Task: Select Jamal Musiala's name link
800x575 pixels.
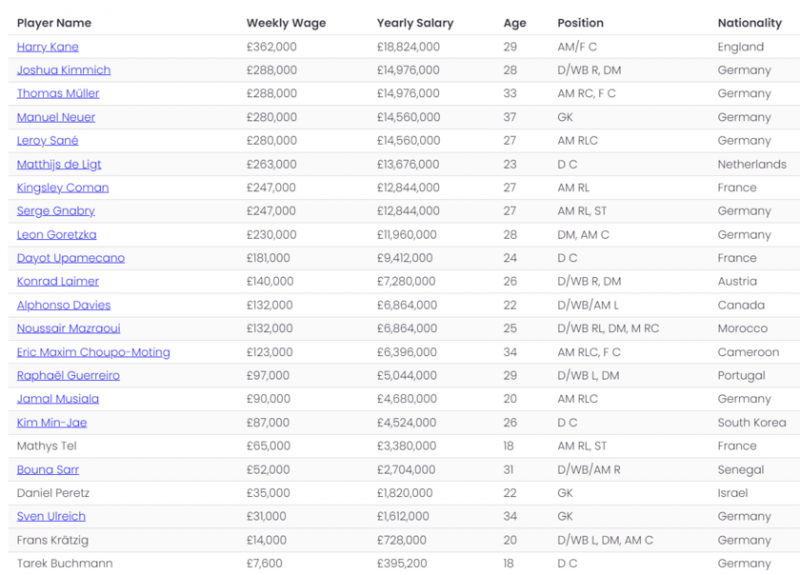Action: point(57,399)
